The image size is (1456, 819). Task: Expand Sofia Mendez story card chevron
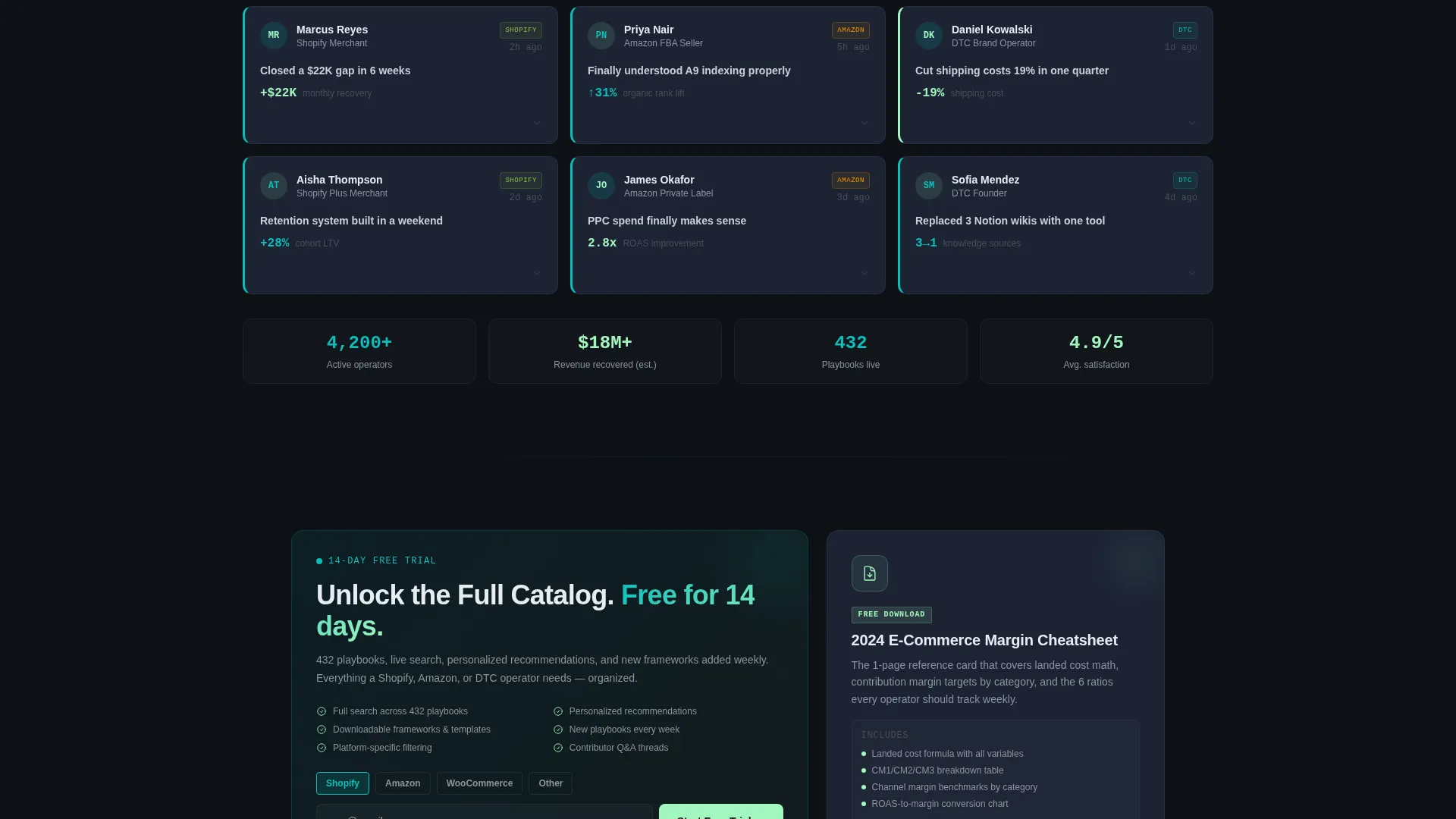(x=1192, y=273)
